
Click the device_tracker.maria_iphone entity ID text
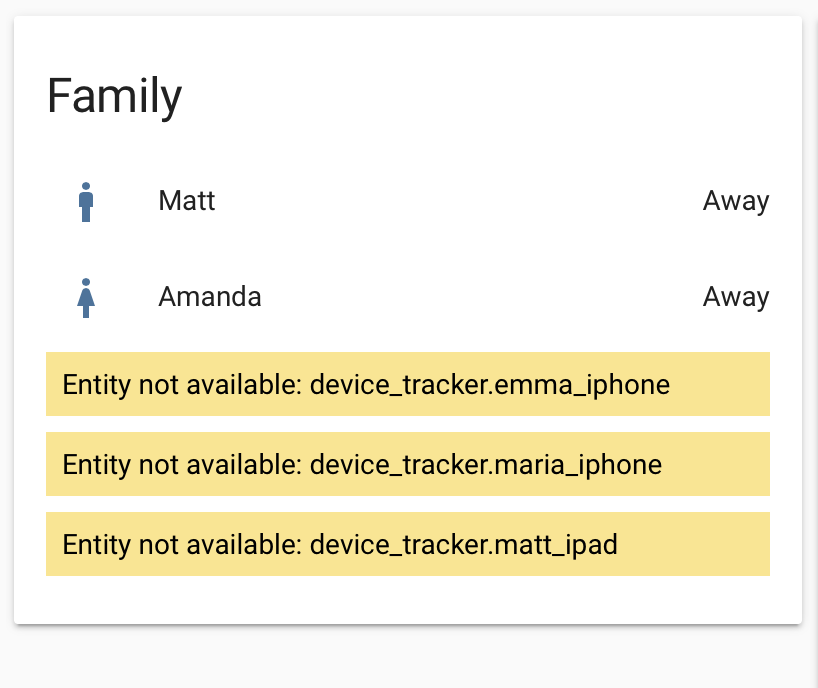pyautogui.click(x=486, y=464)
